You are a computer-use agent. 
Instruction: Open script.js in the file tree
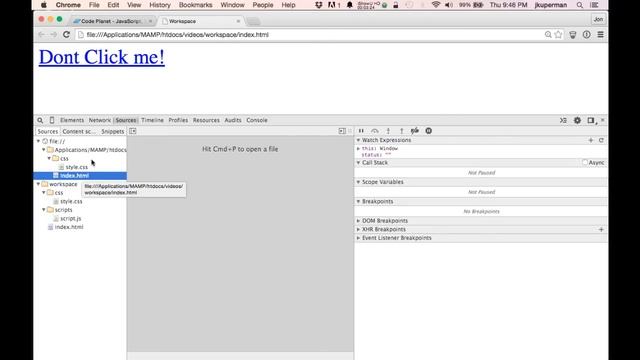point(70,218)
